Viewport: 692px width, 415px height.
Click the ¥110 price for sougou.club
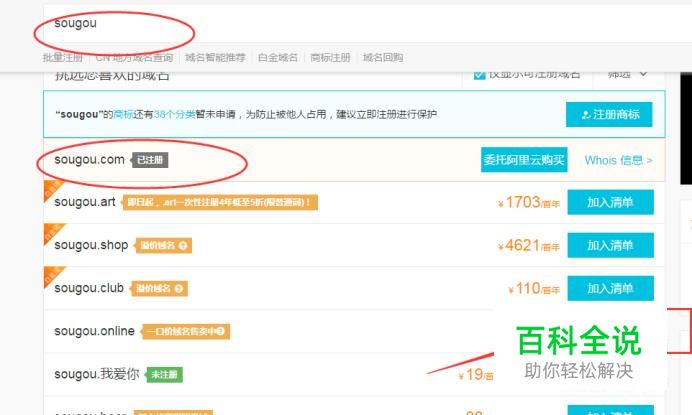(534, 289)
